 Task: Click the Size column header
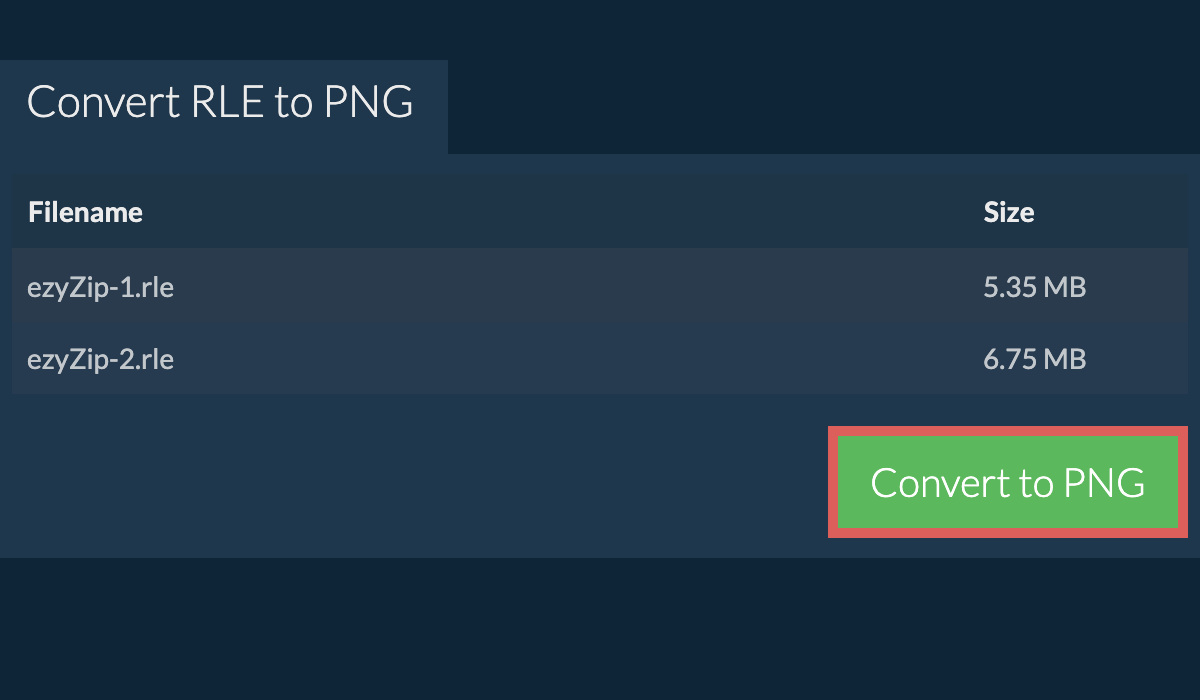pyautogui.click(x=1008, y=212)
